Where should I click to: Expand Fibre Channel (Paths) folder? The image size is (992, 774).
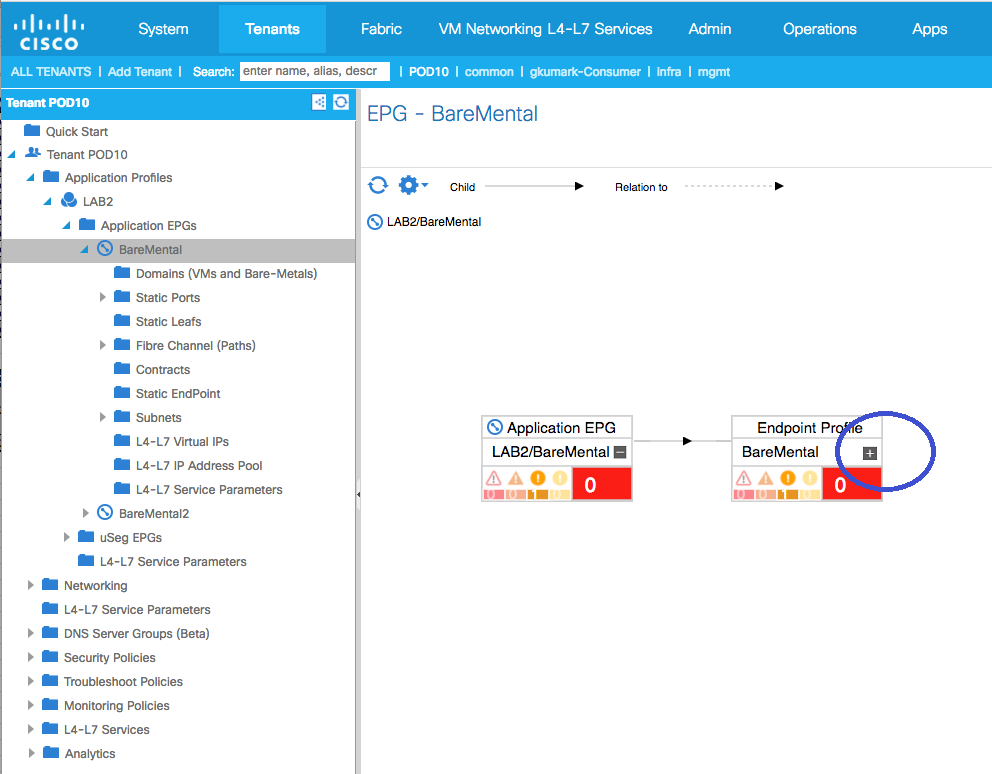tap(102, 346)
